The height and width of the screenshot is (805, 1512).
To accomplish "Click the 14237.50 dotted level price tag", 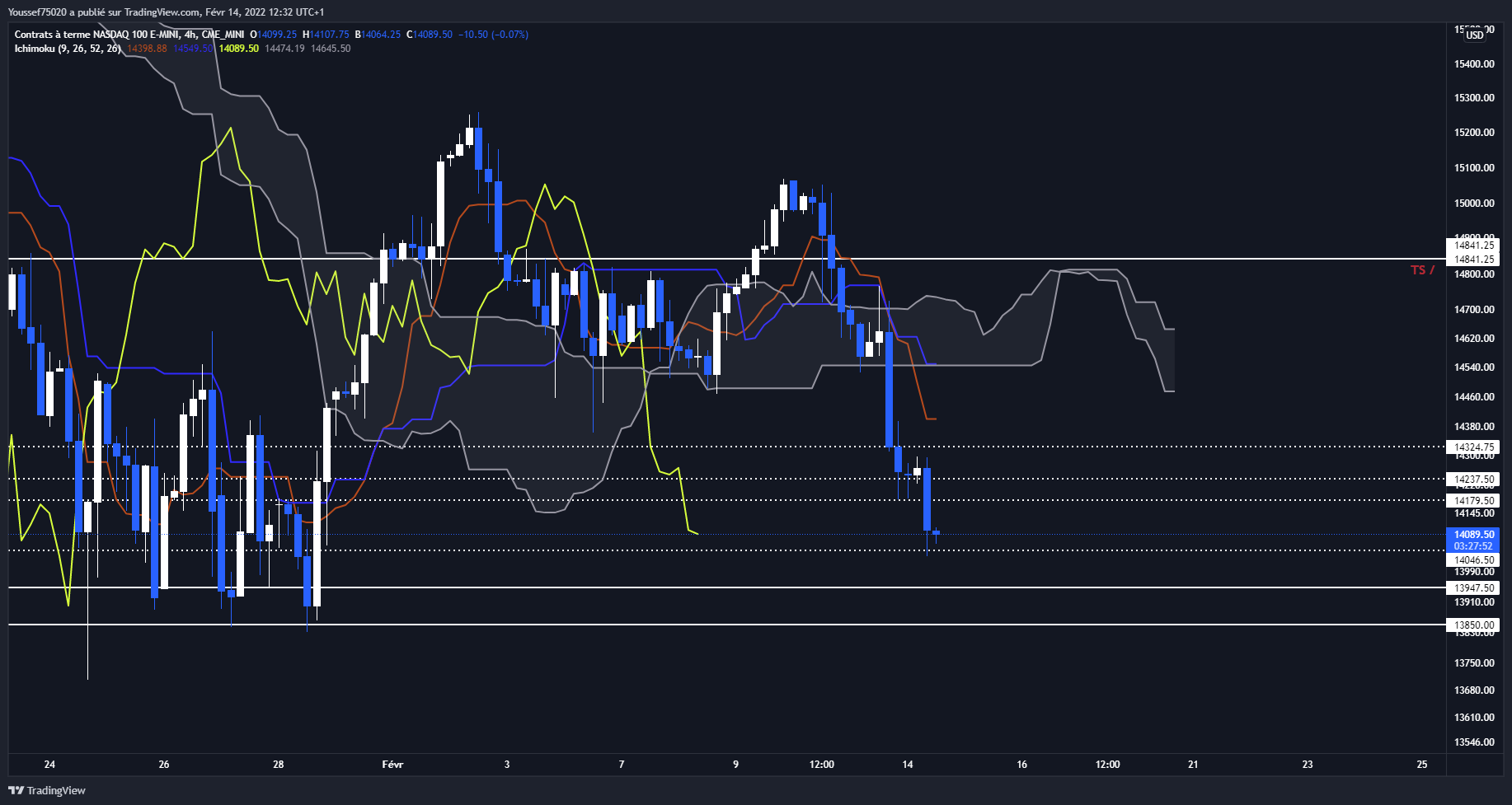I will pyautogui.click(x=1473, y=480).
